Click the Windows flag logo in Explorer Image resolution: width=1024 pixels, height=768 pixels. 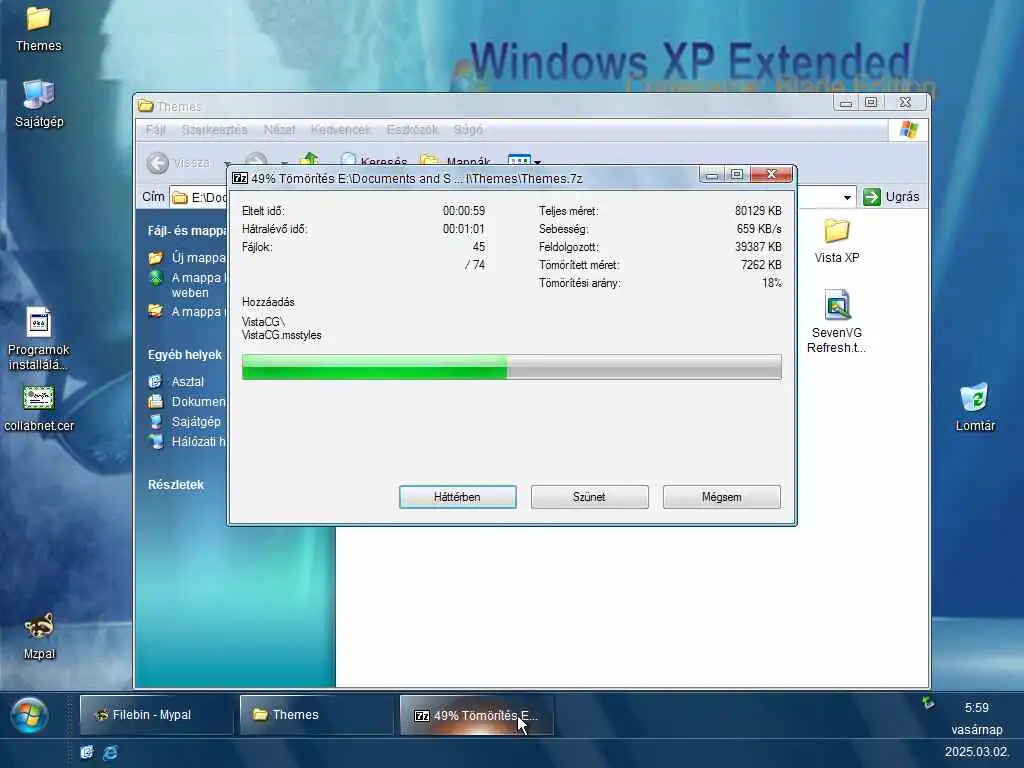(908, 129)
